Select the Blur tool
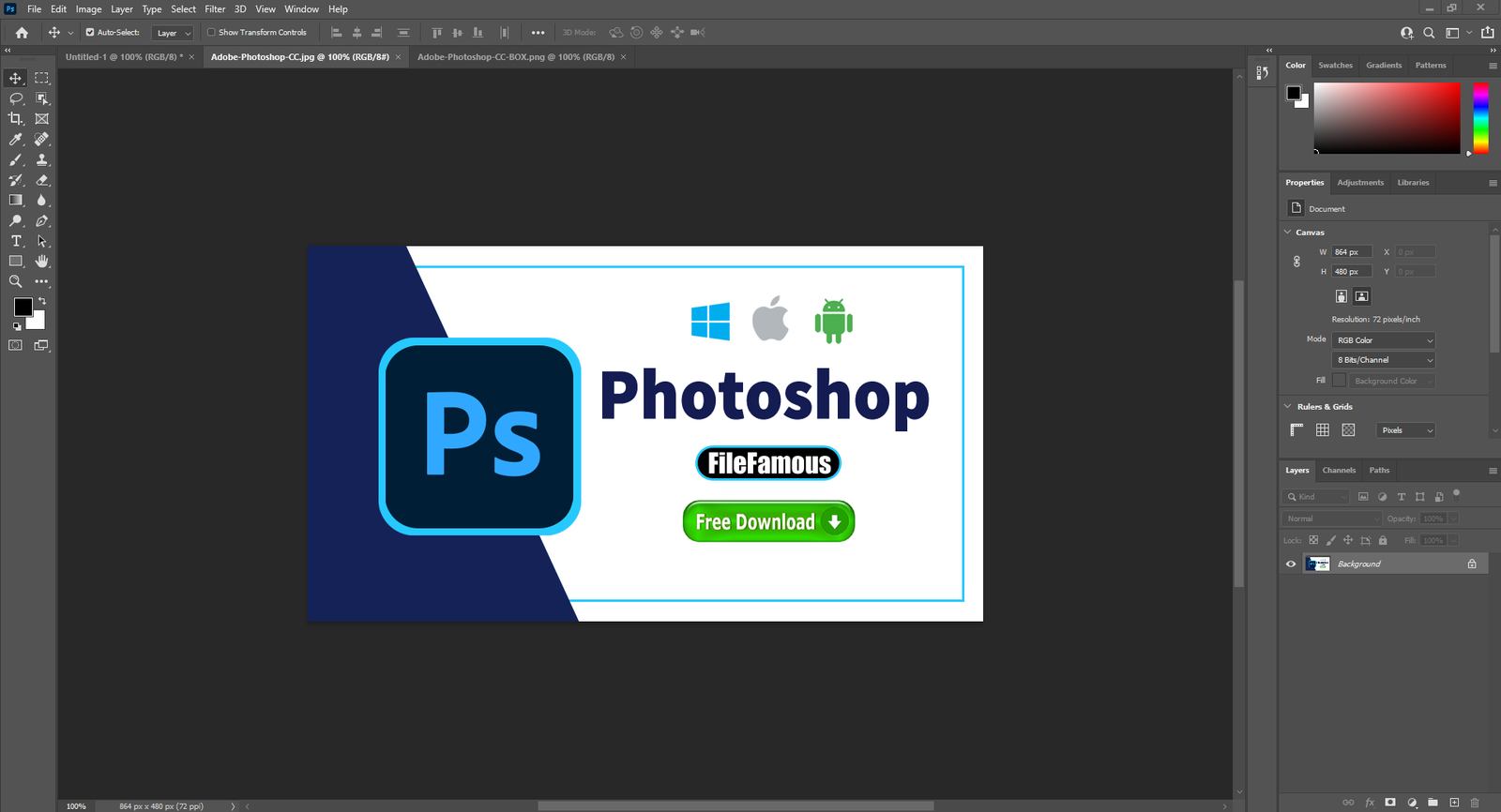1501x812 pixels. [41, 201]
